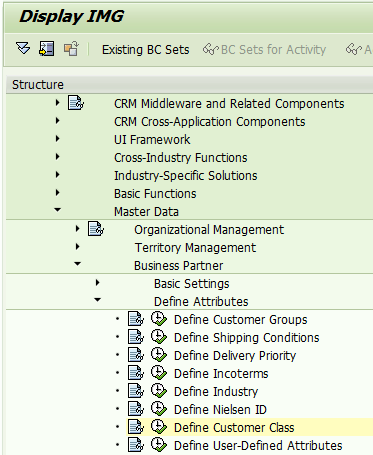
Task: Expand the Basic Settings node
Action: tap(97, 283)
